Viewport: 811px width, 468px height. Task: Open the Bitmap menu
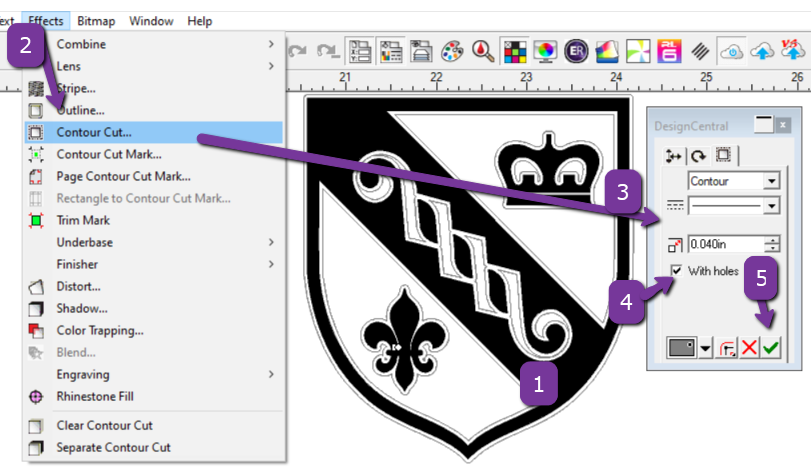[96, 21]
